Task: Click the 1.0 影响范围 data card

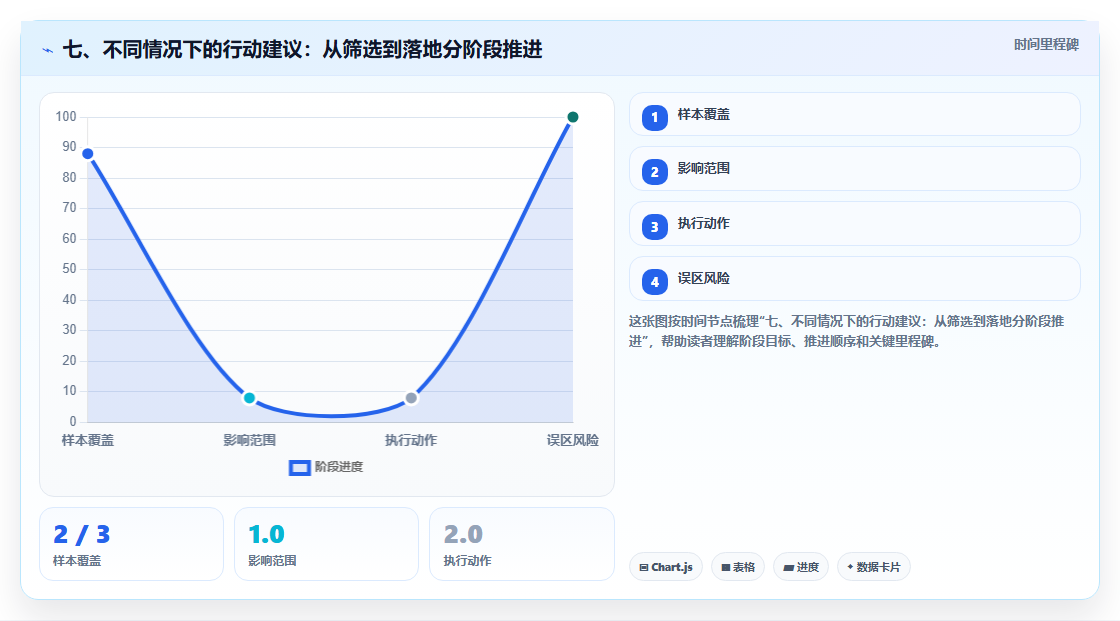Action: pos(326,545)
